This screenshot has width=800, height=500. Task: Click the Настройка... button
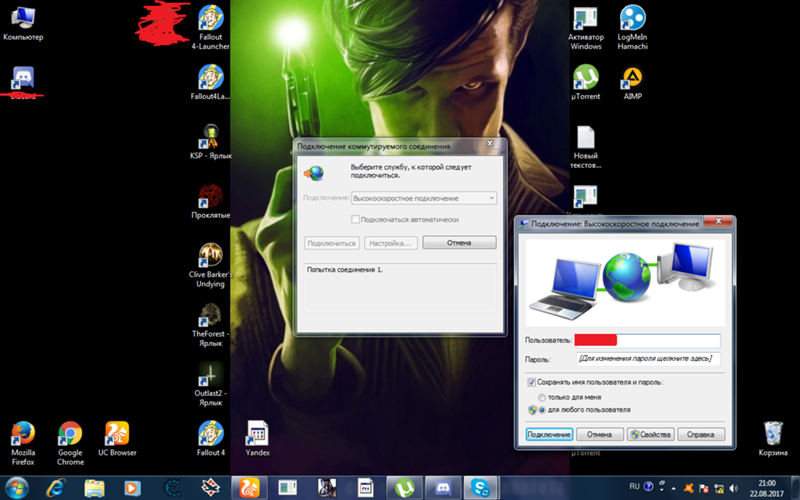click(390, 243)
